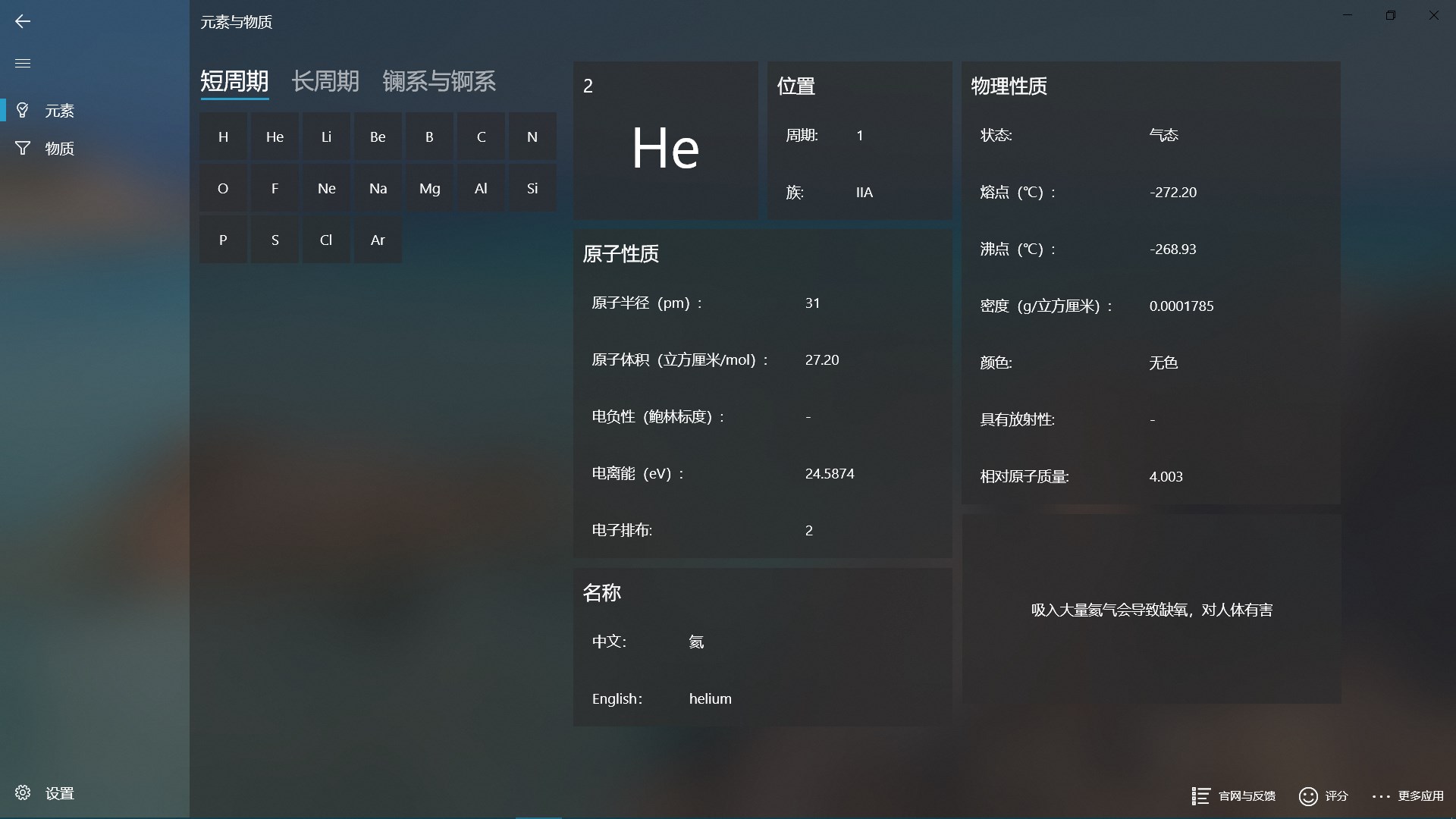Select the Cl element tile

(326, 240)
